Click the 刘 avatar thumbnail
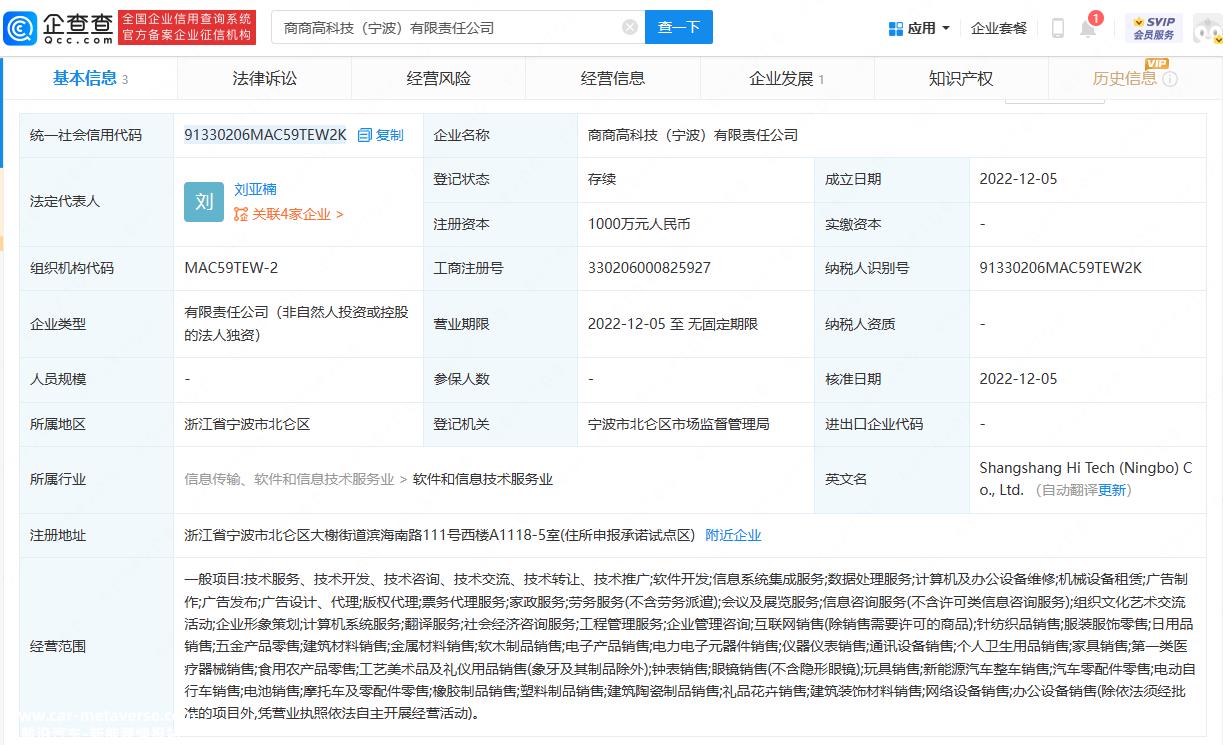The image size is (1223, 745). tap(204, 201)
